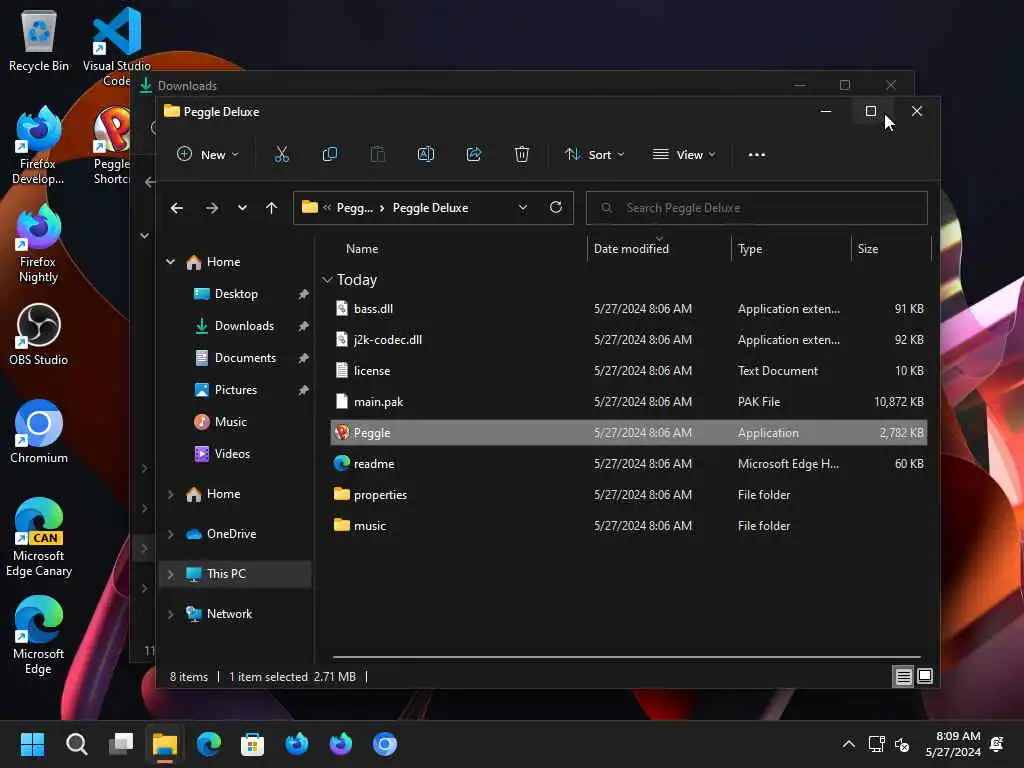This screenshot has width=1024, height=768.
Task: Expand the Network tree node
Action: click(x=170, y=614)
